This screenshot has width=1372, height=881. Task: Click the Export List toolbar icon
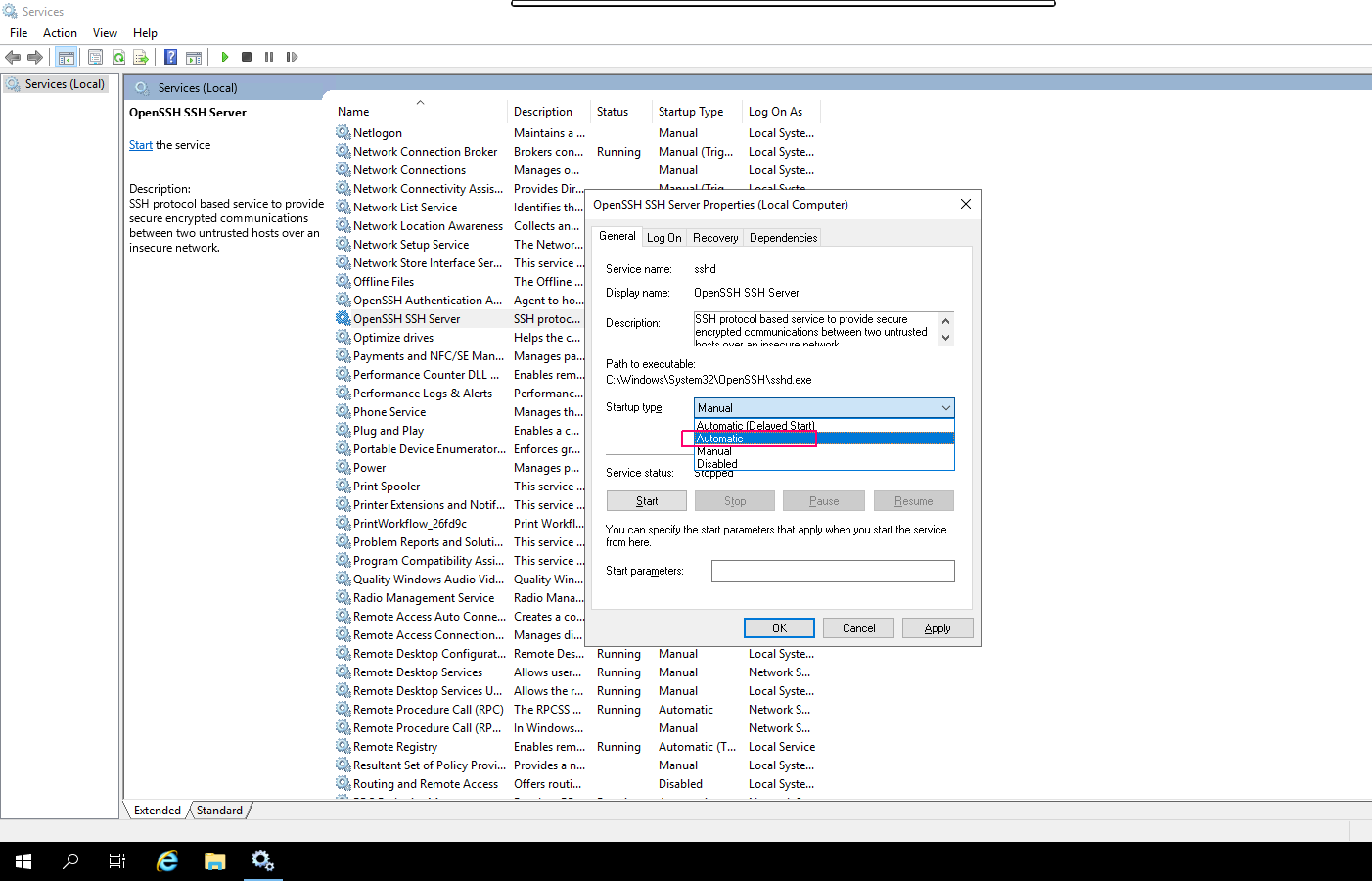coord(141,57)
